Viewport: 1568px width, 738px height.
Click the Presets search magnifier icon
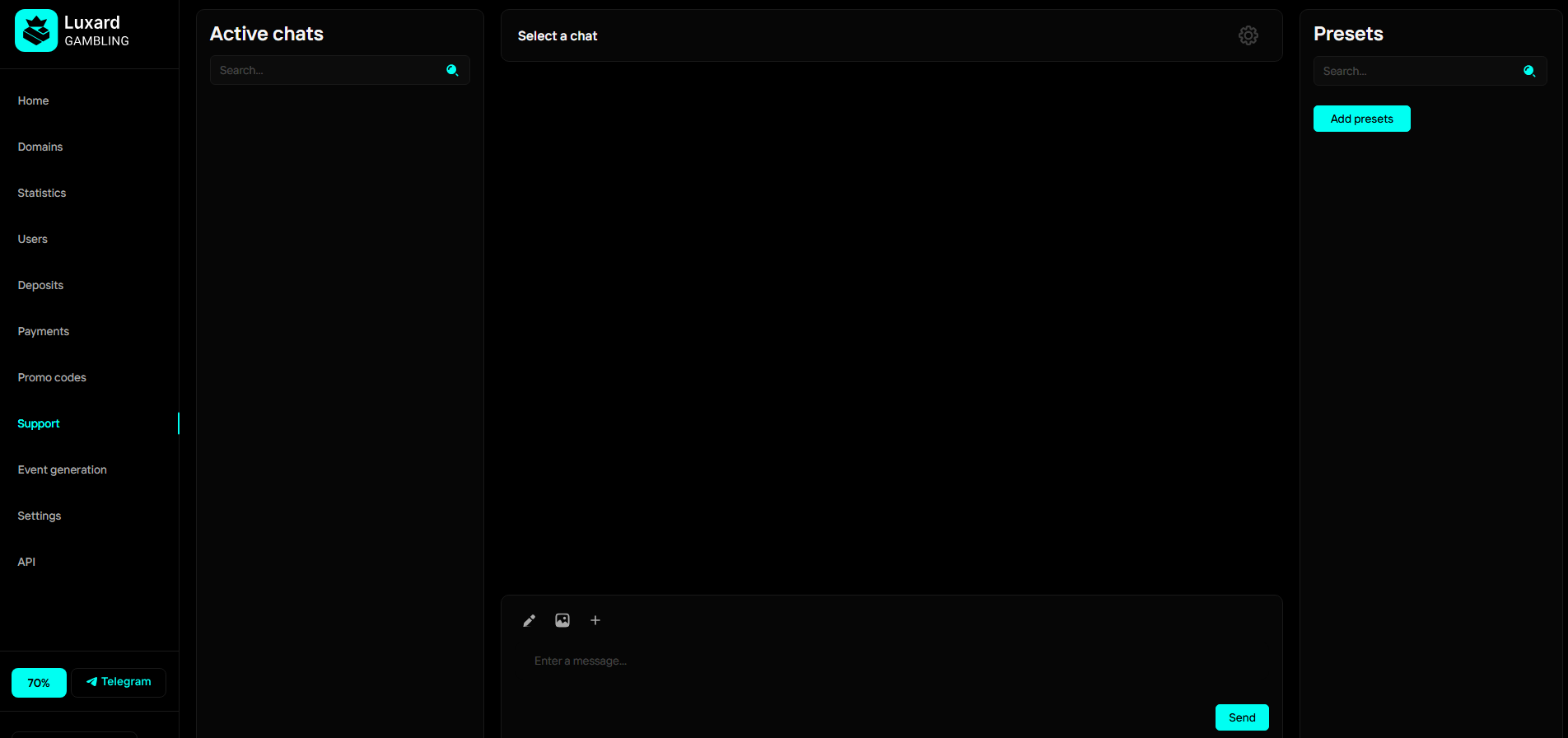1529,71
